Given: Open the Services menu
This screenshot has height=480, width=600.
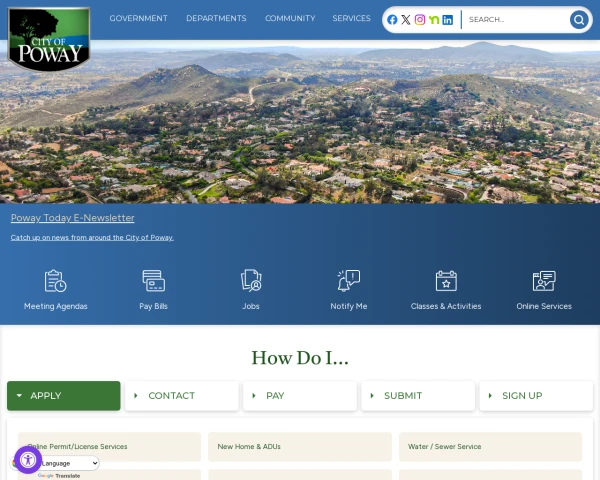Looking at the screenshot, I should click(351, 18).
